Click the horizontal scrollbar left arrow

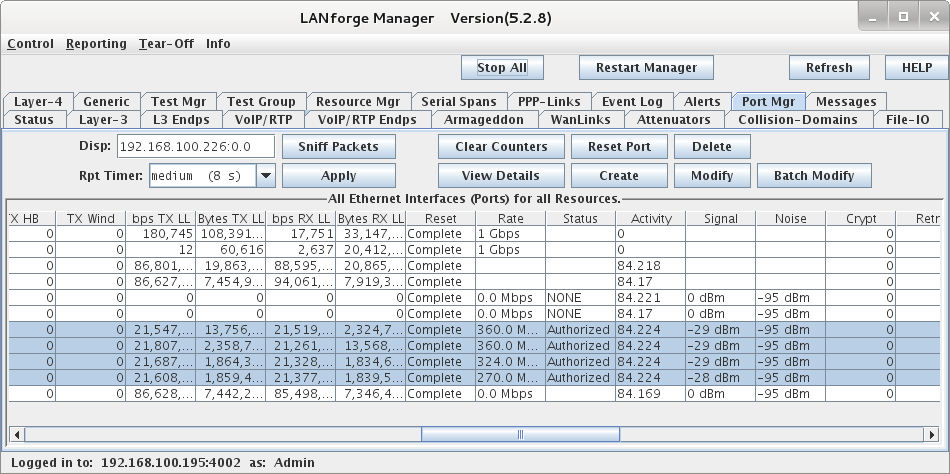pos(17,435)
